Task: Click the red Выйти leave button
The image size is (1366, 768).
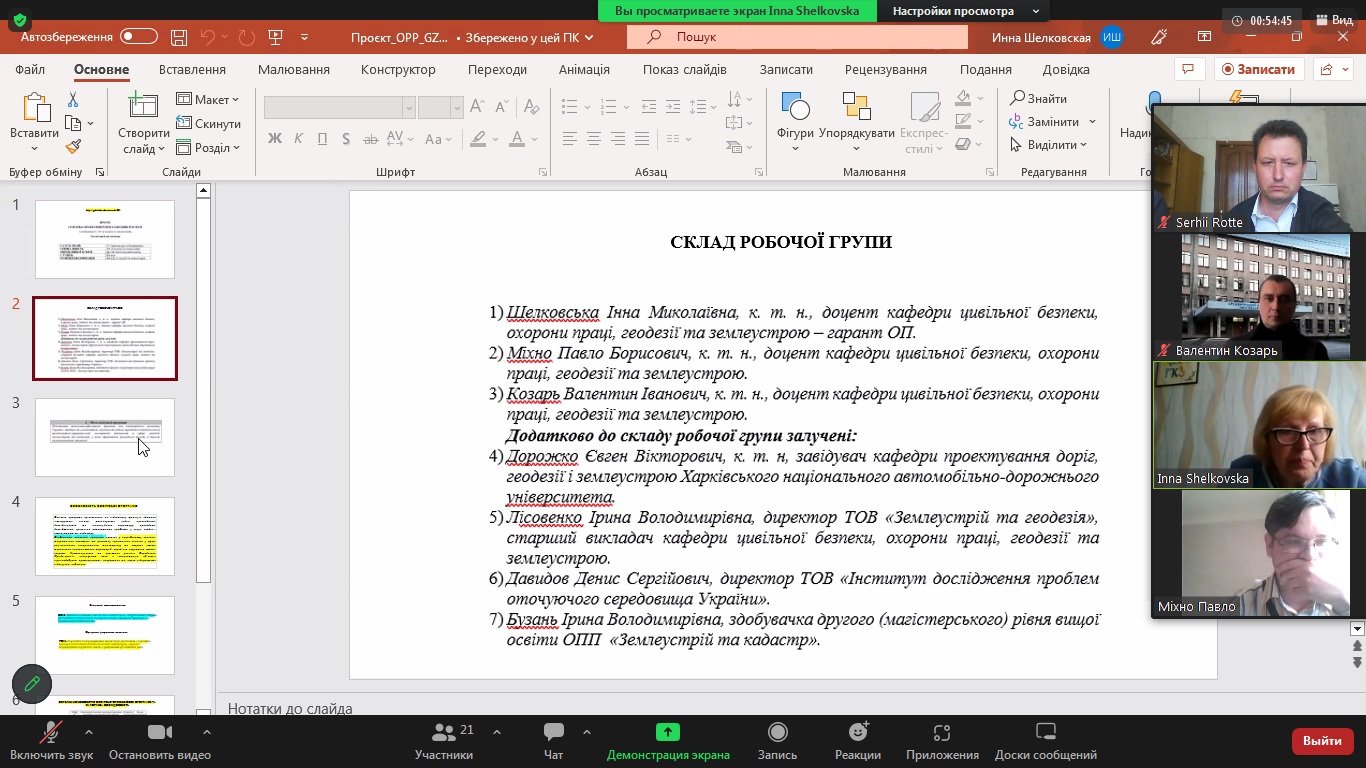Action: click(x=1322, y=741)
